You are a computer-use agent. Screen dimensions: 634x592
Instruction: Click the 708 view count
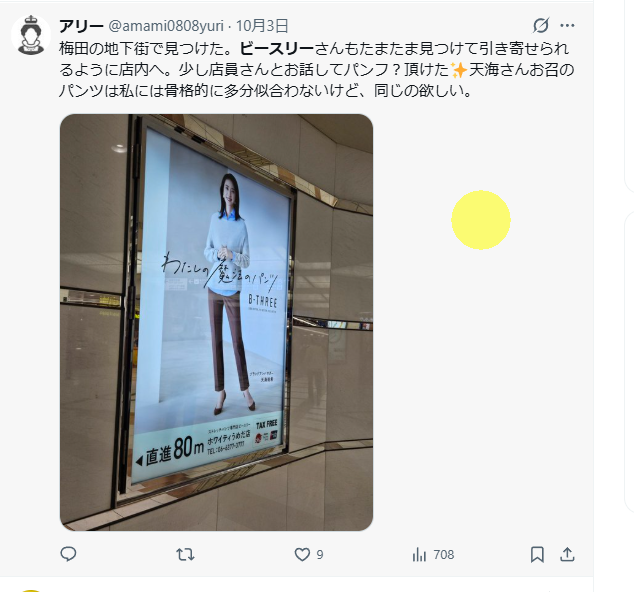tap(444, 555)
